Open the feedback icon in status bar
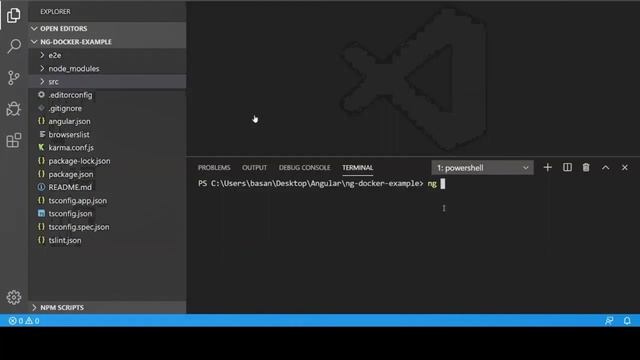 point(609,321)
